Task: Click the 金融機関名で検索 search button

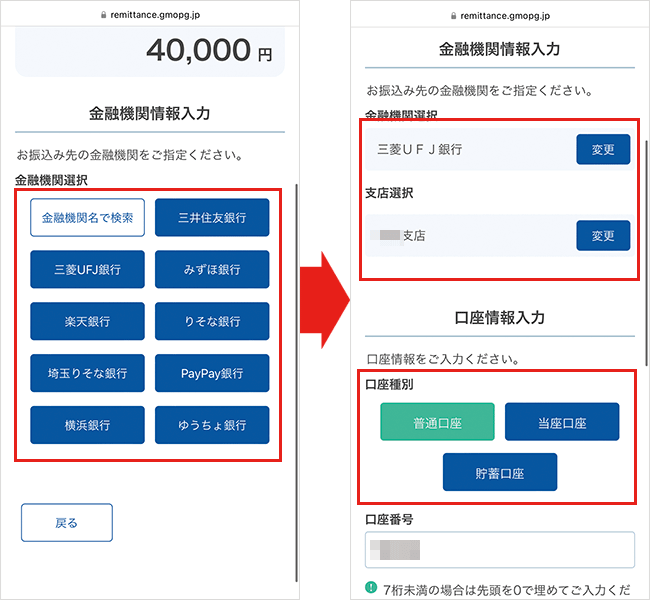Action: [87, 217]
